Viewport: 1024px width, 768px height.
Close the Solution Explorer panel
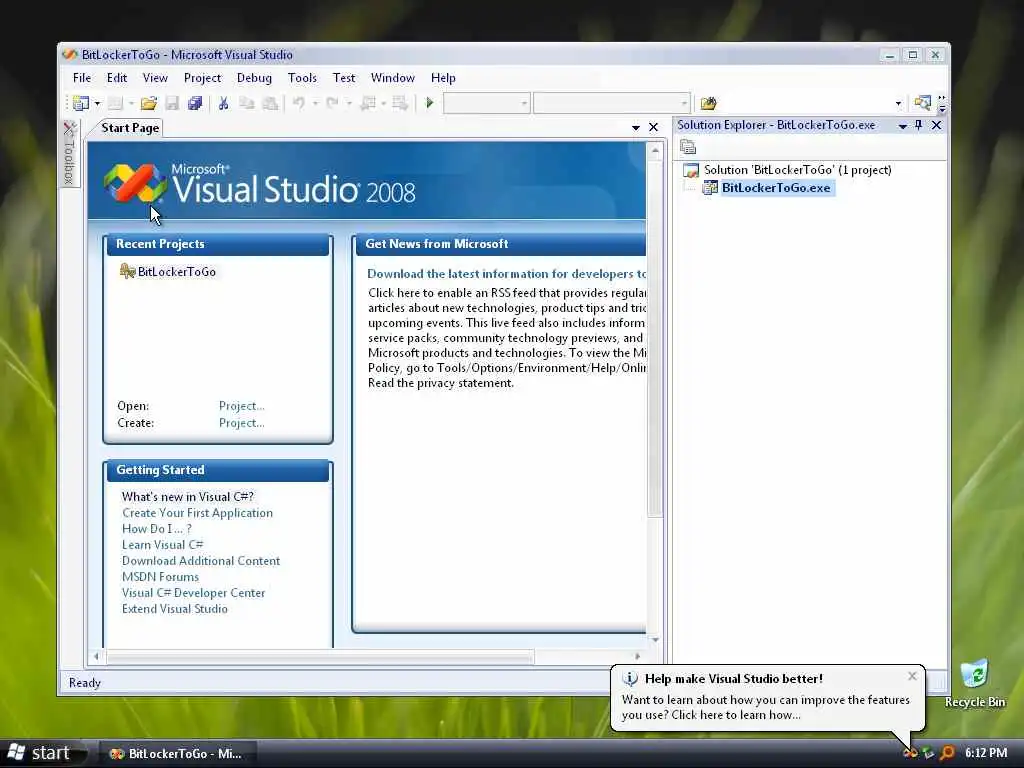point(936,125)
